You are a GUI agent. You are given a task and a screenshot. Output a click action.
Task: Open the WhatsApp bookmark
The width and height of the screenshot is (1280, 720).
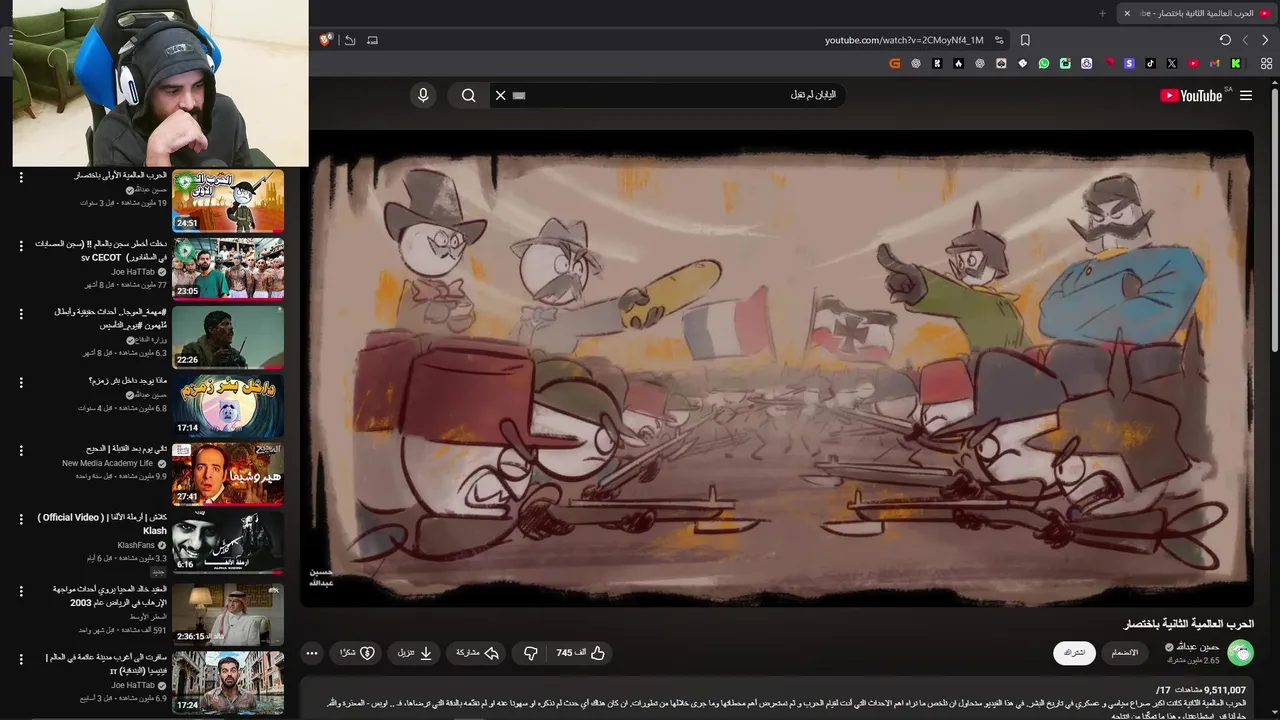[1044, 63]
